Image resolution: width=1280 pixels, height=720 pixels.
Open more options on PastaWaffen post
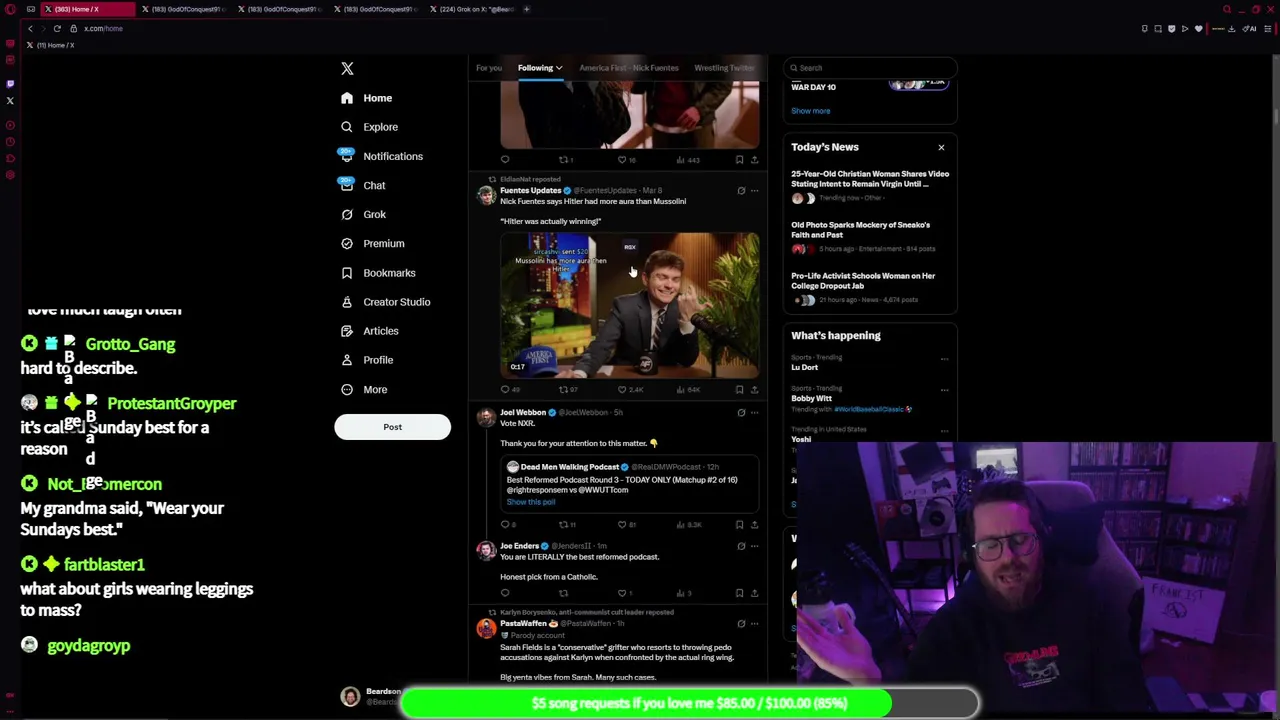pos(755,624)
